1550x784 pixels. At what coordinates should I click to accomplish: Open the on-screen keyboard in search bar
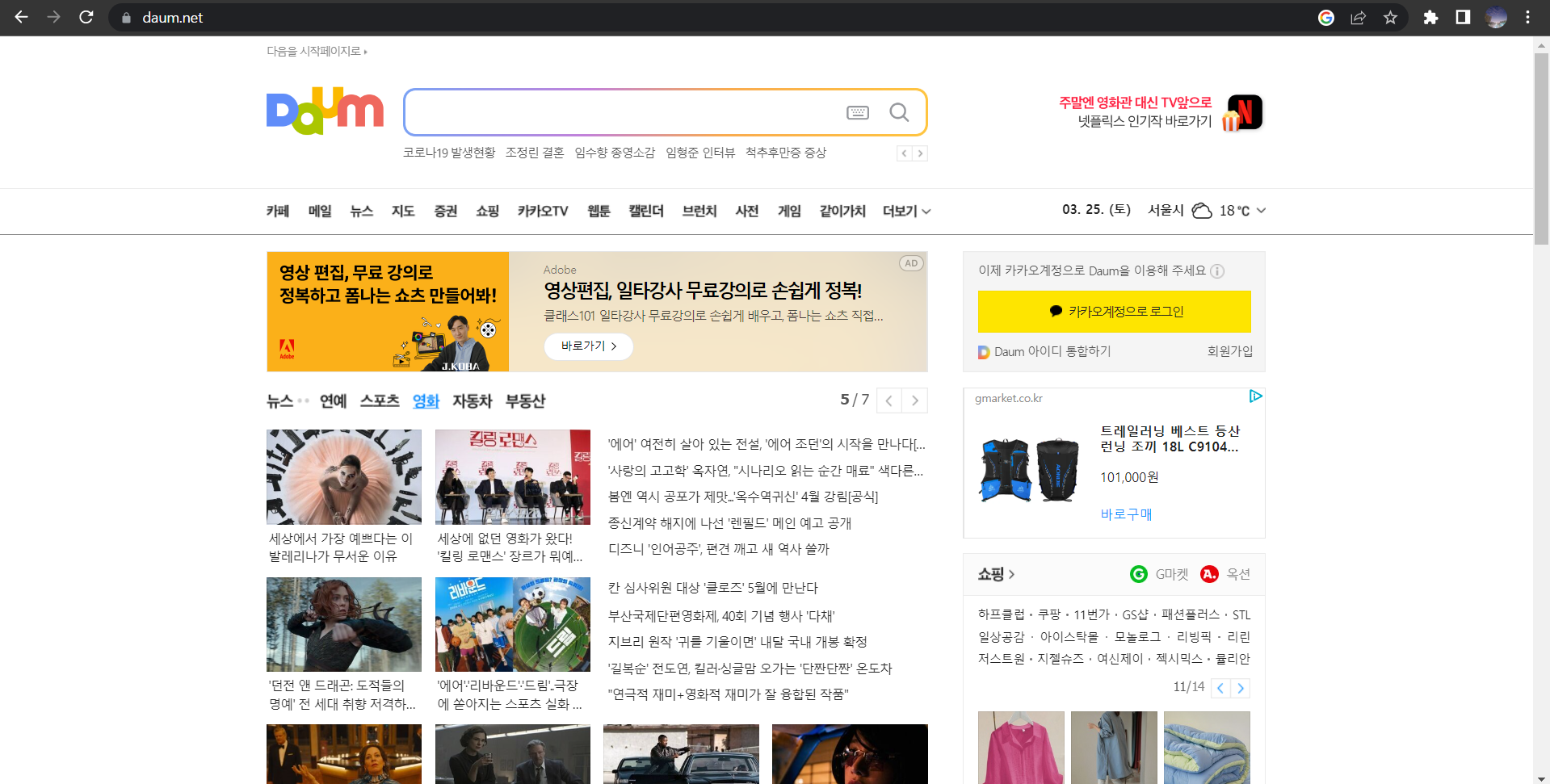(858, 113)
